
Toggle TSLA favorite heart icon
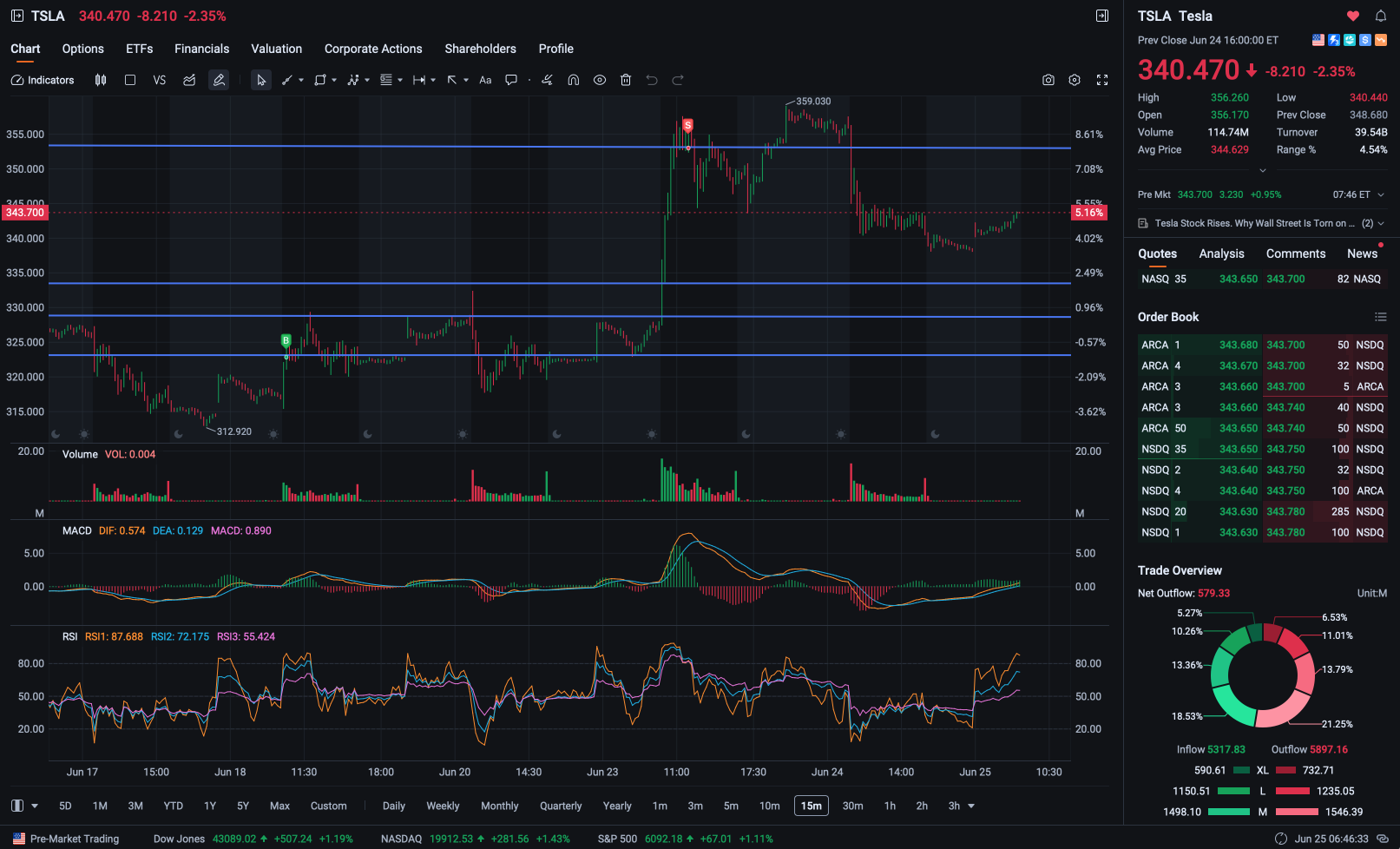click(x=1353, y=16)
